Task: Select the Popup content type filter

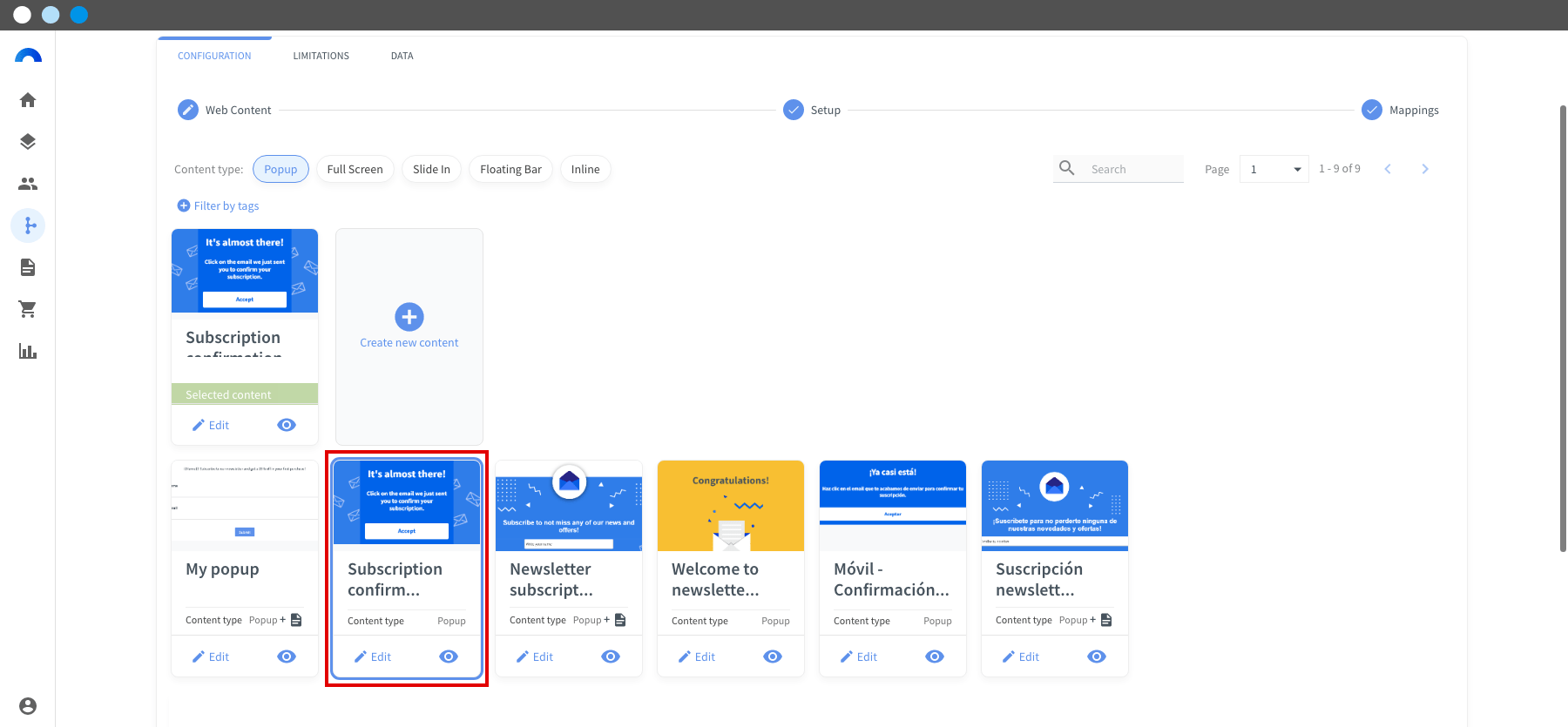Action: (x=280, y=169)
